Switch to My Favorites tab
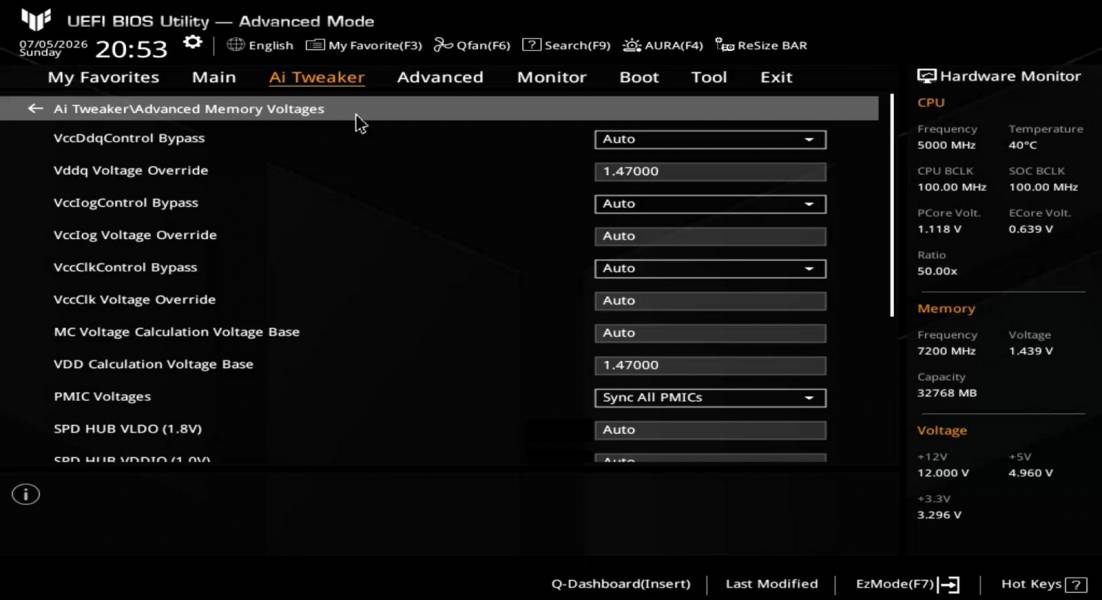The height and width of the screenshot is (600, 1102). pos(103,77)
